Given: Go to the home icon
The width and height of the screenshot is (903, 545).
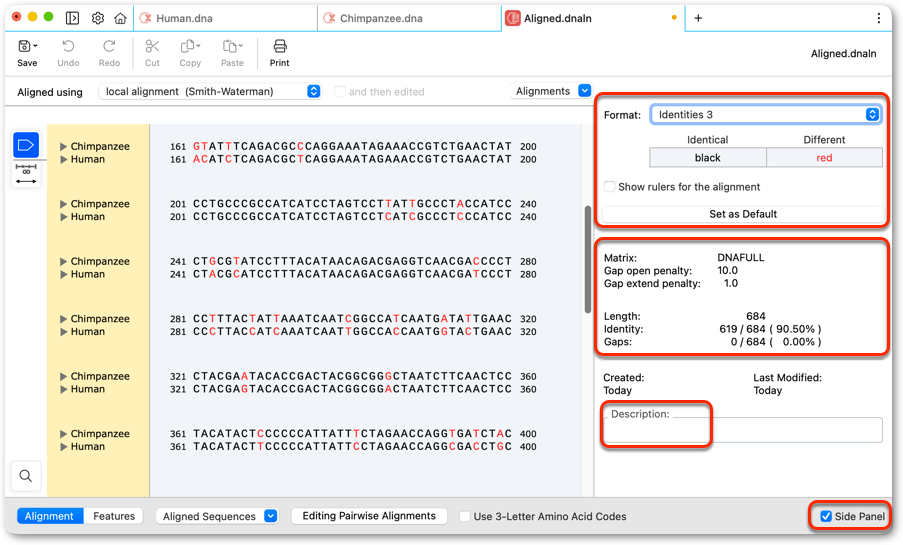Looking at the screenshot, I should click(x=120, y=18).
